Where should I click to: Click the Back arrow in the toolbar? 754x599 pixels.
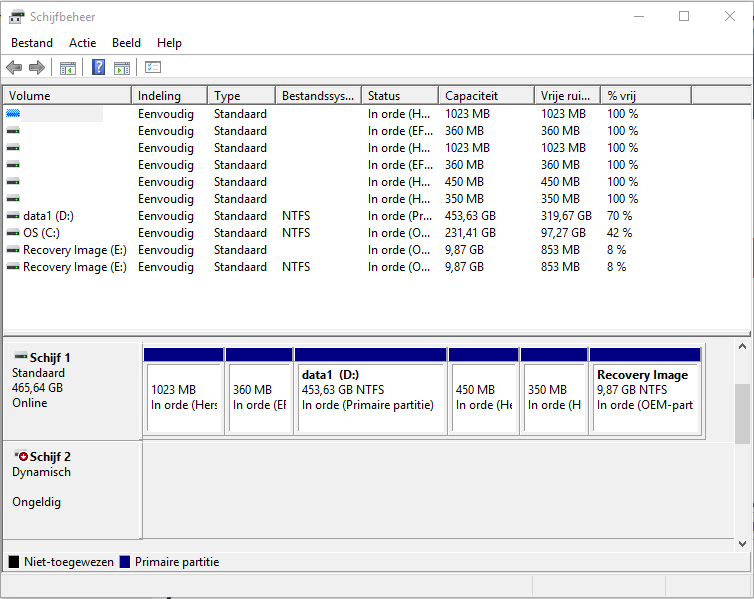[14, 68]
